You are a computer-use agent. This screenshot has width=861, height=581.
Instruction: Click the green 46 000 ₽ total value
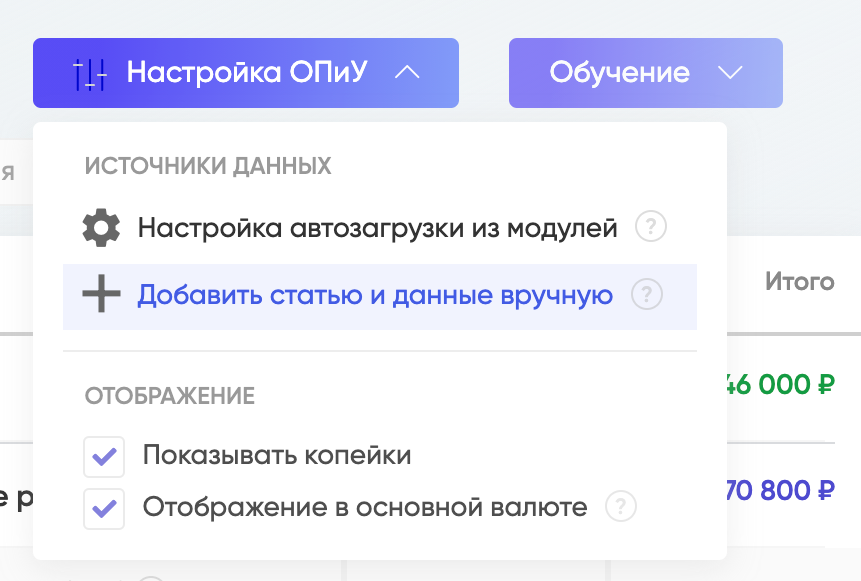click(x=779, y=384)
